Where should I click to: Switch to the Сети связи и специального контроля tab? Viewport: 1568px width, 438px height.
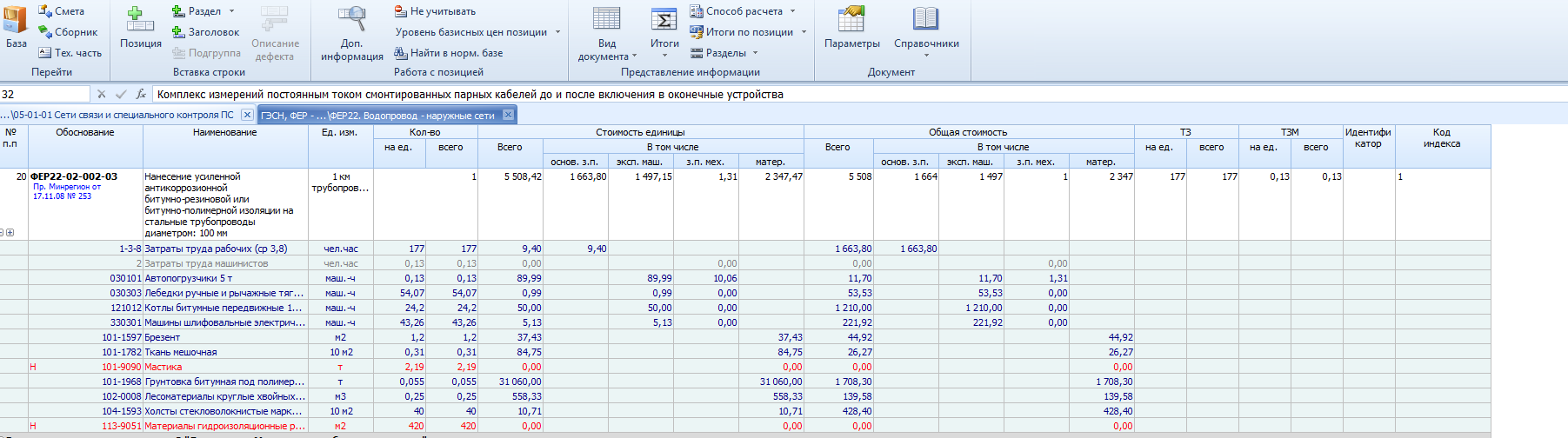pyautogui.click(x=120, y=115)
